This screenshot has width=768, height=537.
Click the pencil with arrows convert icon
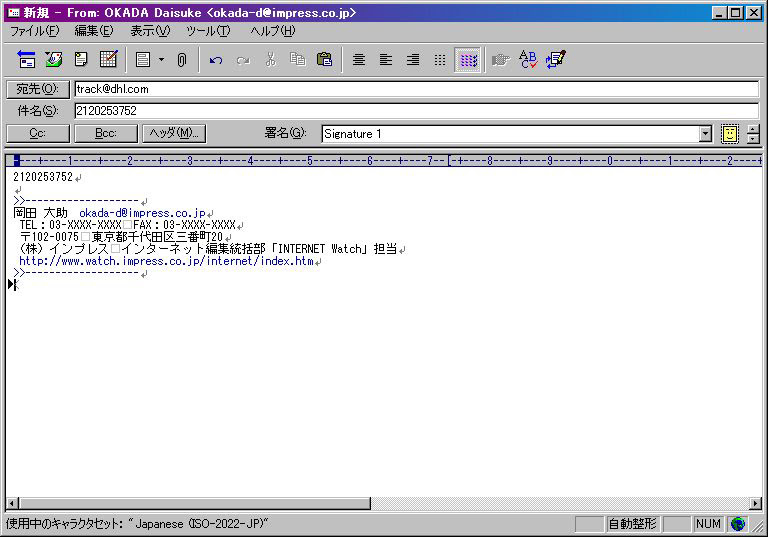(555, 60)
